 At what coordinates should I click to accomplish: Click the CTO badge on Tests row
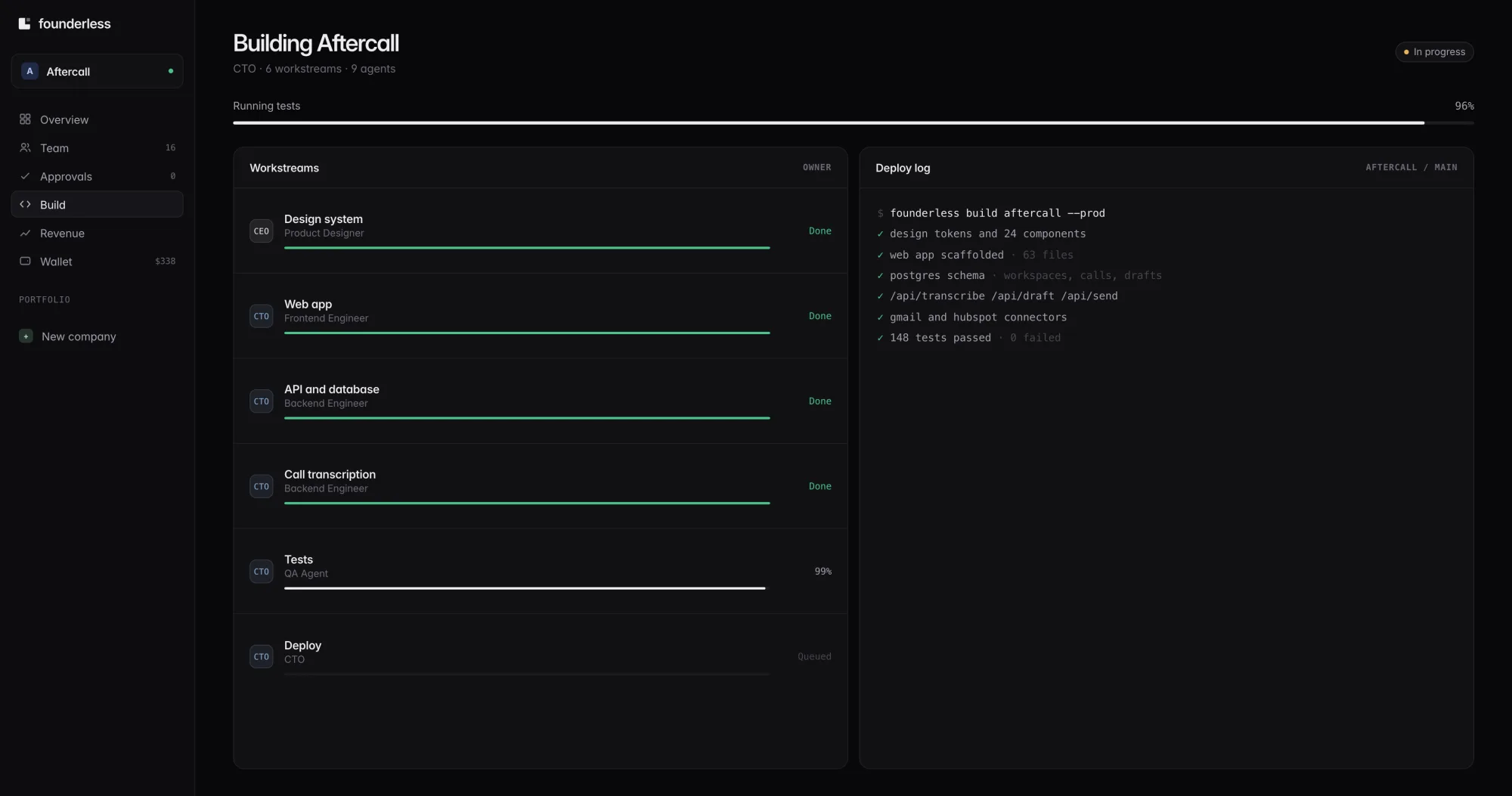tap(261, 571)
